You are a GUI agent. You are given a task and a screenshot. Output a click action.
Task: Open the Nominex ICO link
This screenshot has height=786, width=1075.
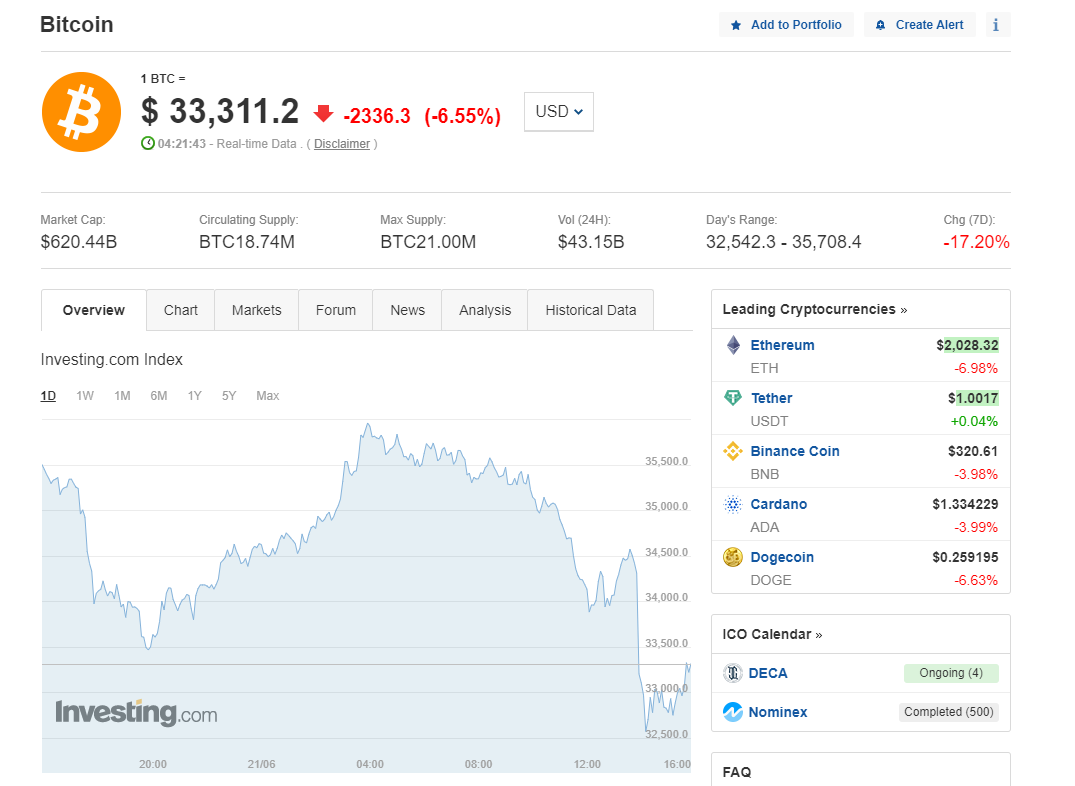pyautogui.click(x=777, y=712)
